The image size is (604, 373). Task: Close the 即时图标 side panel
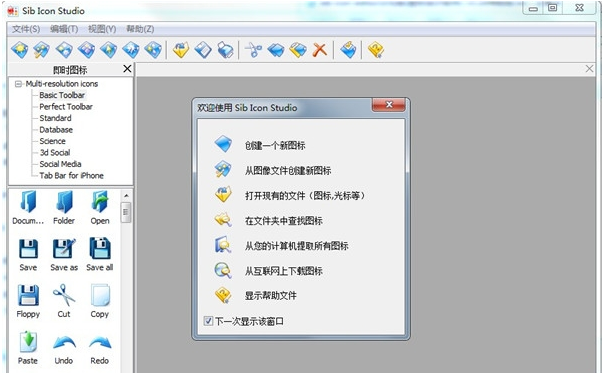coord(127,69)
